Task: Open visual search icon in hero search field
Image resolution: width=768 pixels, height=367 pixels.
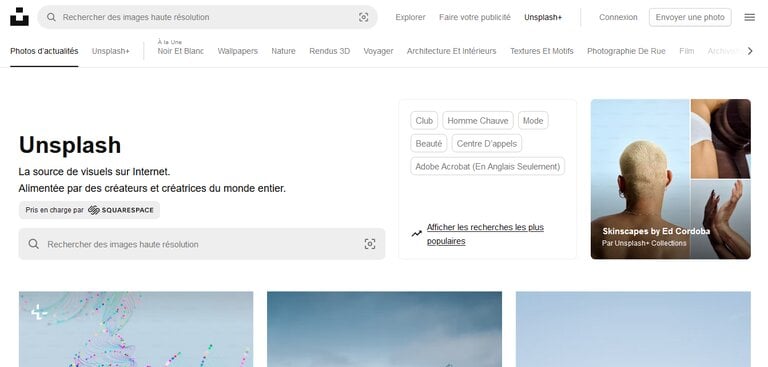Action: click(x=370, y=244)
